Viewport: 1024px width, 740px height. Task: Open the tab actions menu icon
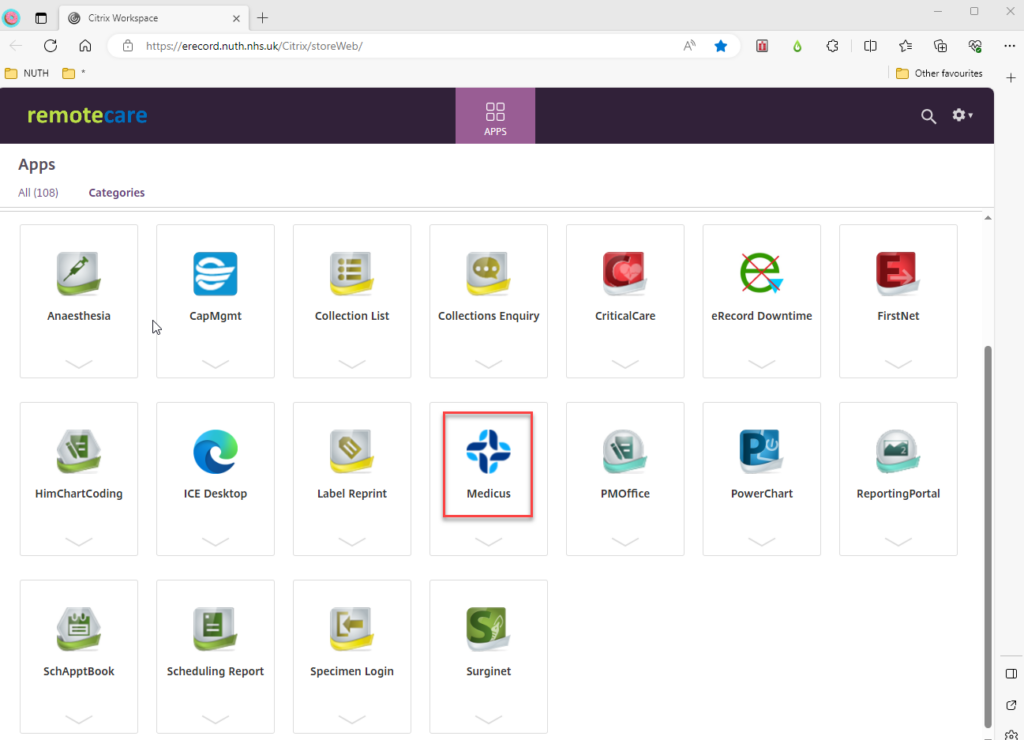pyautogui.click(x=41, y=18)
